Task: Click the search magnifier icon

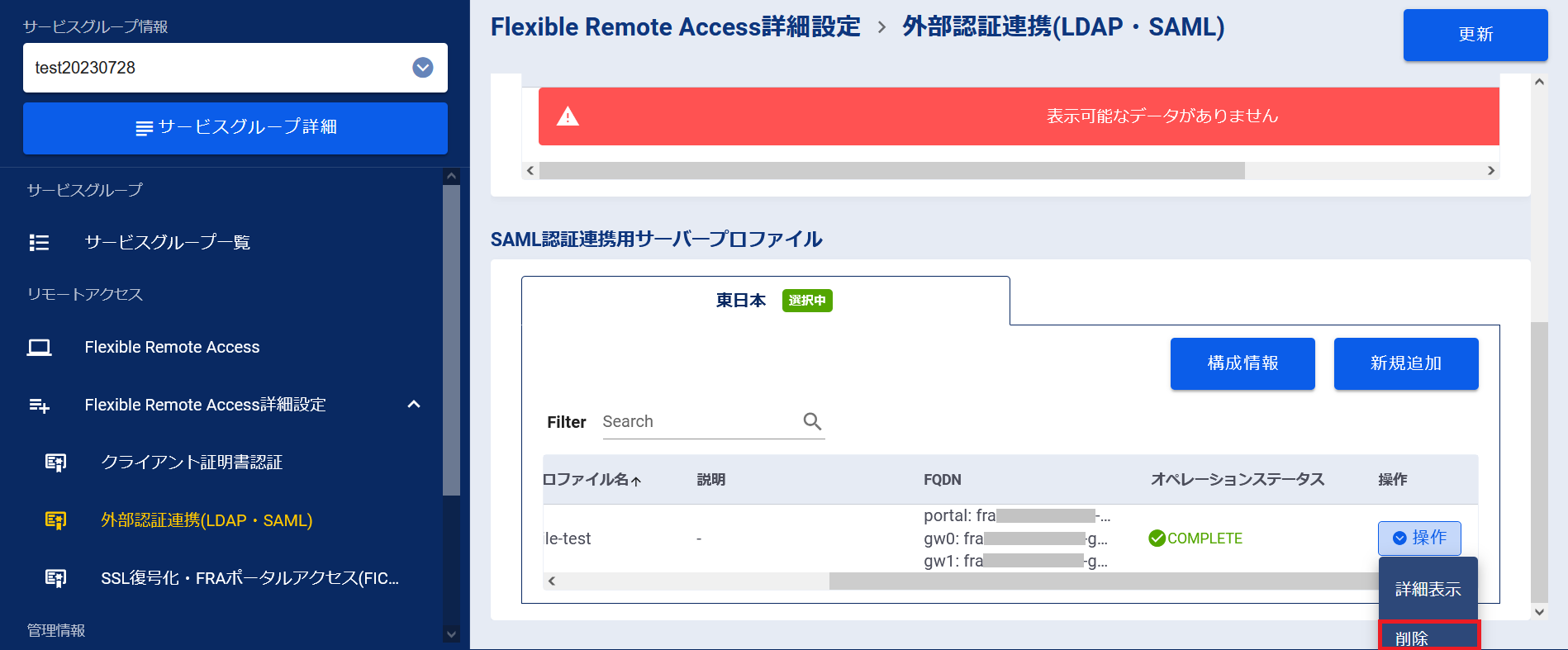Action: point(812,421)
